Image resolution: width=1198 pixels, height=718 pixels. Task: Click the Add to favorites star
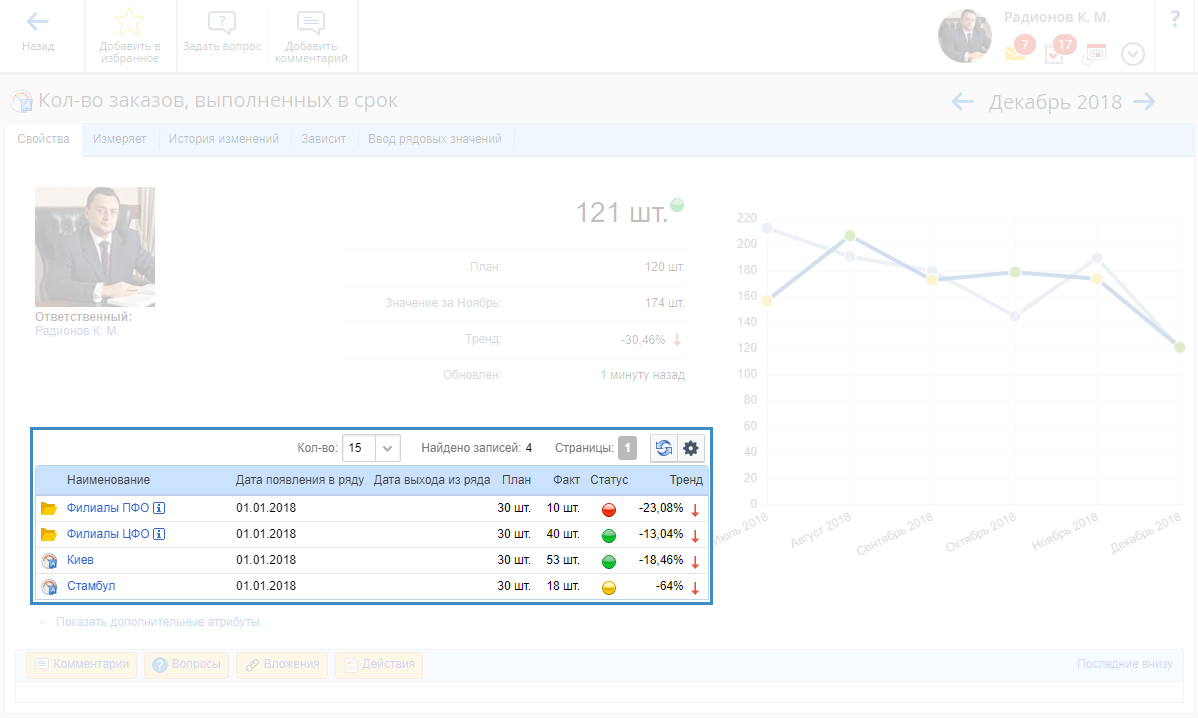(x=129, y=24)
